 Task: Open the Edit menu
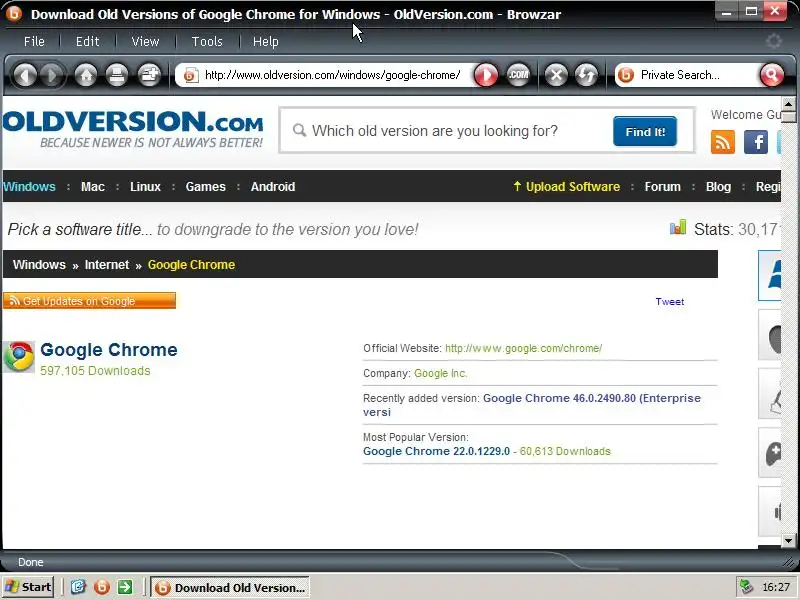(x=88, y=41)
